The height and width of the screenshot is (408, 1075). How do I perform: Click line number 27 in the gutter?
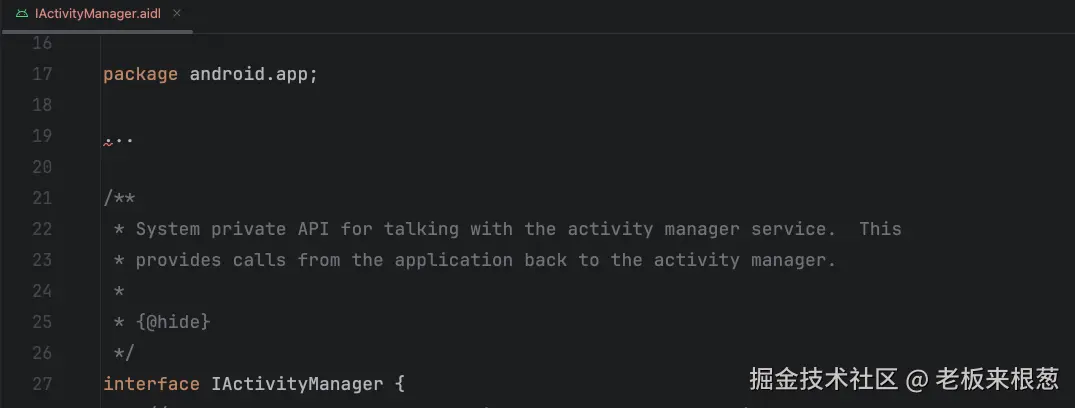click(42, 384)
